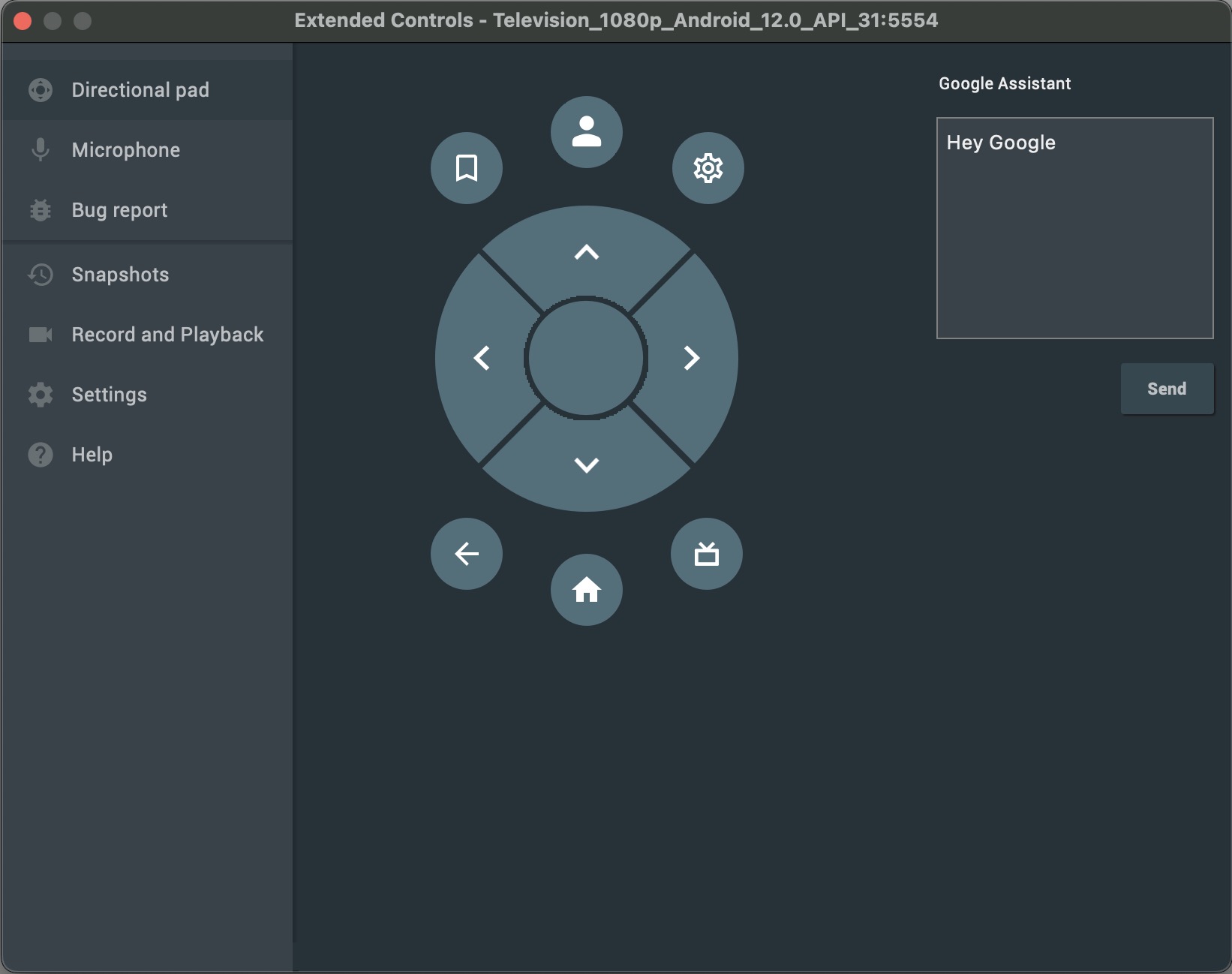Close the Extended Controls window
Image resolution: width=1232 pixels, height=974 pixels.
23,20
